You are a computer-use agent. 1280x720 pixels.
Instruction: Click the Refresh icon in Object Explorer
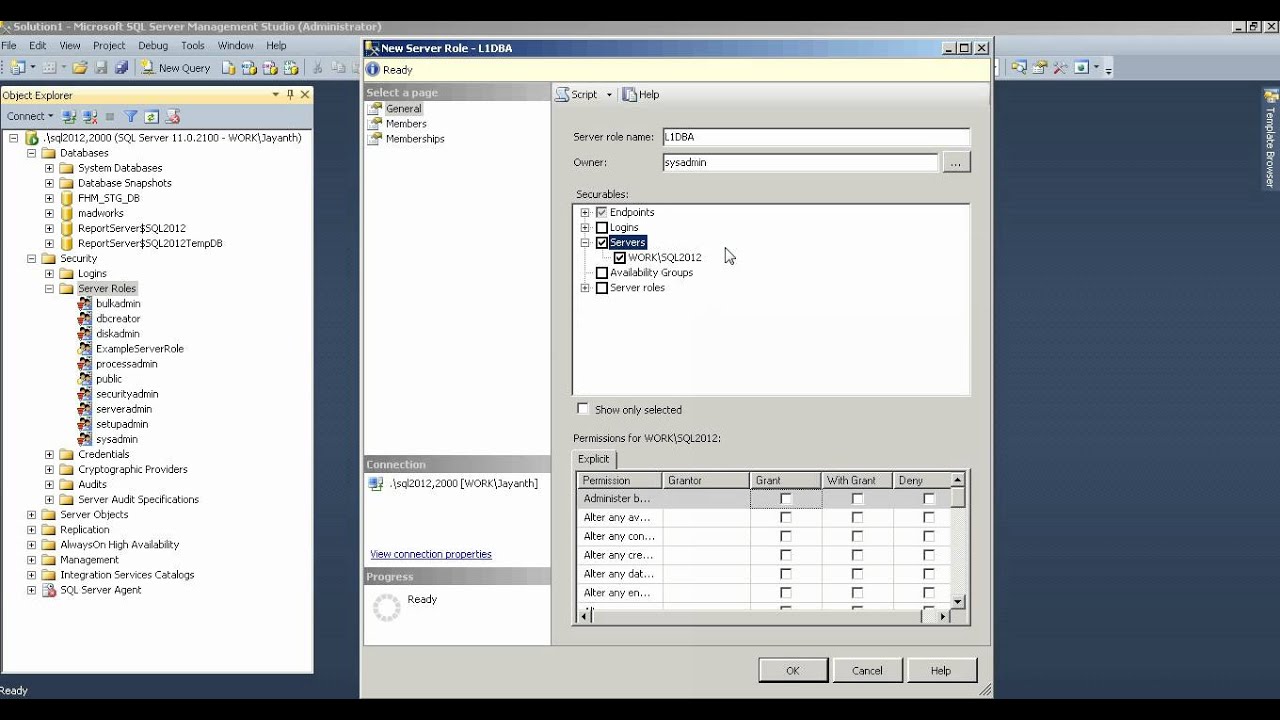151,117
